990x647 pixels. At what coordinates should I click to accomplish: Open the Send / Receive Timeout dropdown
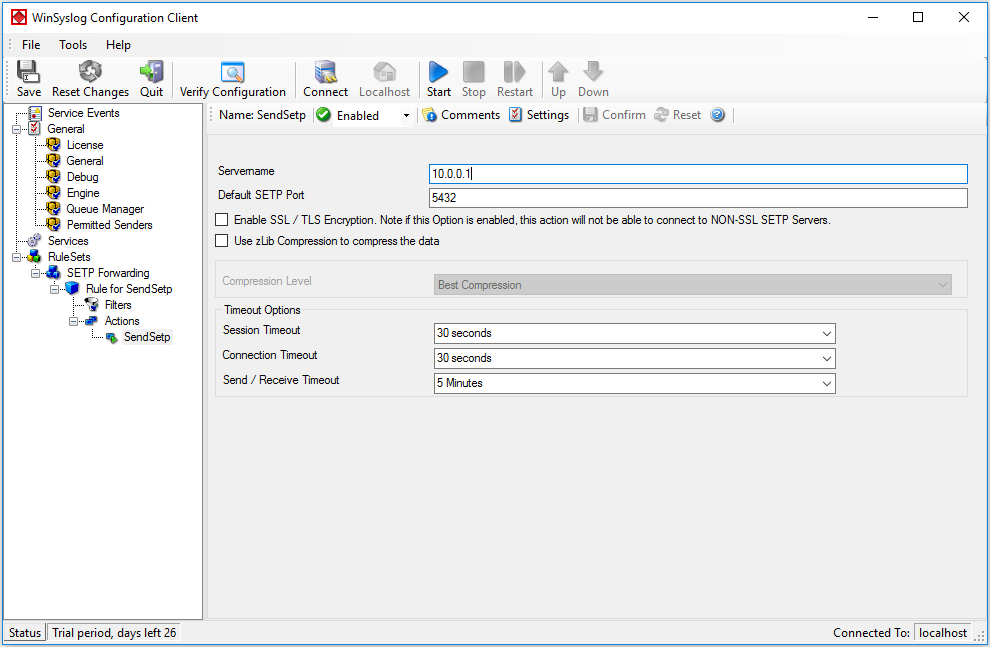pyautogui.click(x=635, y=383)
